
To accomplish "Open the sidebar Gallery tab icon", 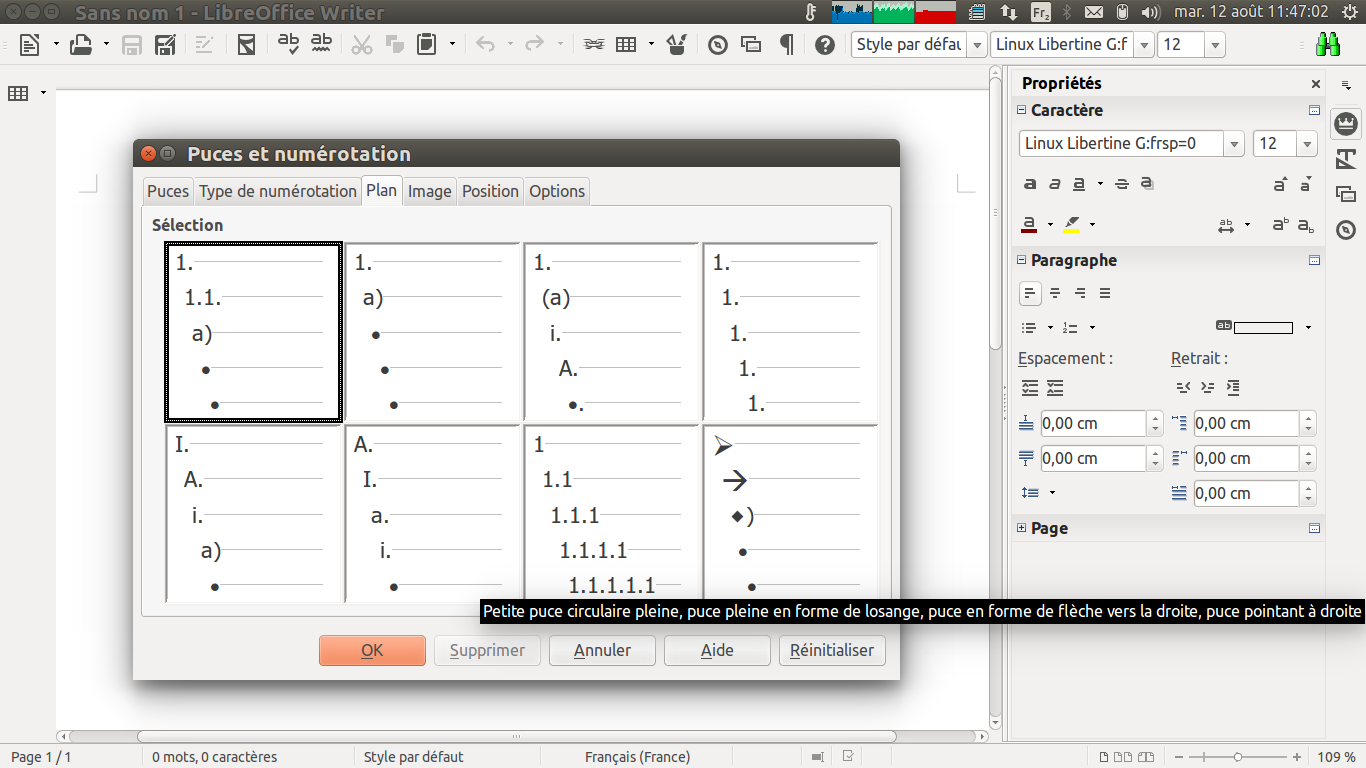I will (1346, 194).
